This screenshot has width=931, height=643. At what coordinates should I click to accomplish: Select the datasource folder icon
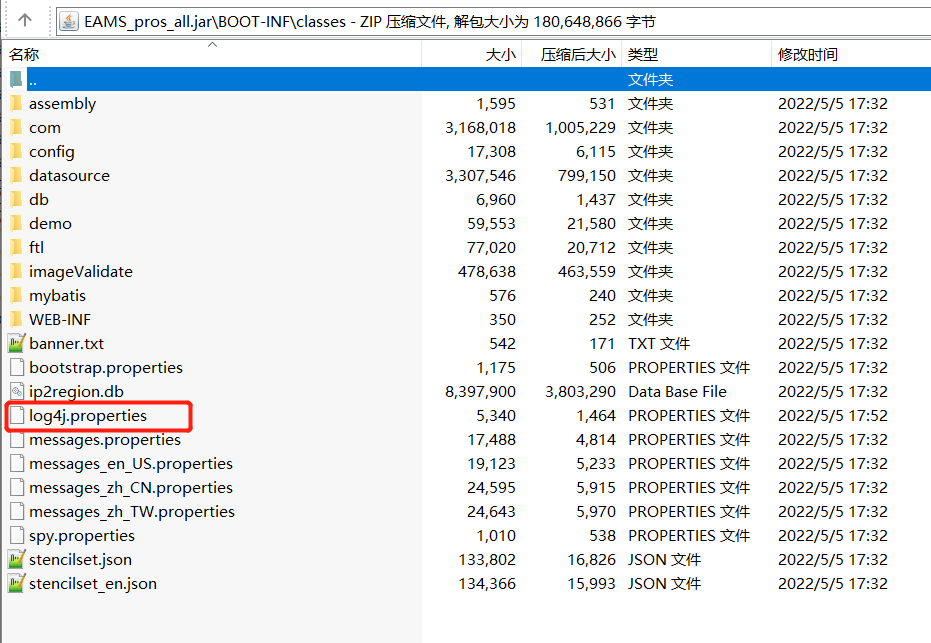click(x=16, y=176)
